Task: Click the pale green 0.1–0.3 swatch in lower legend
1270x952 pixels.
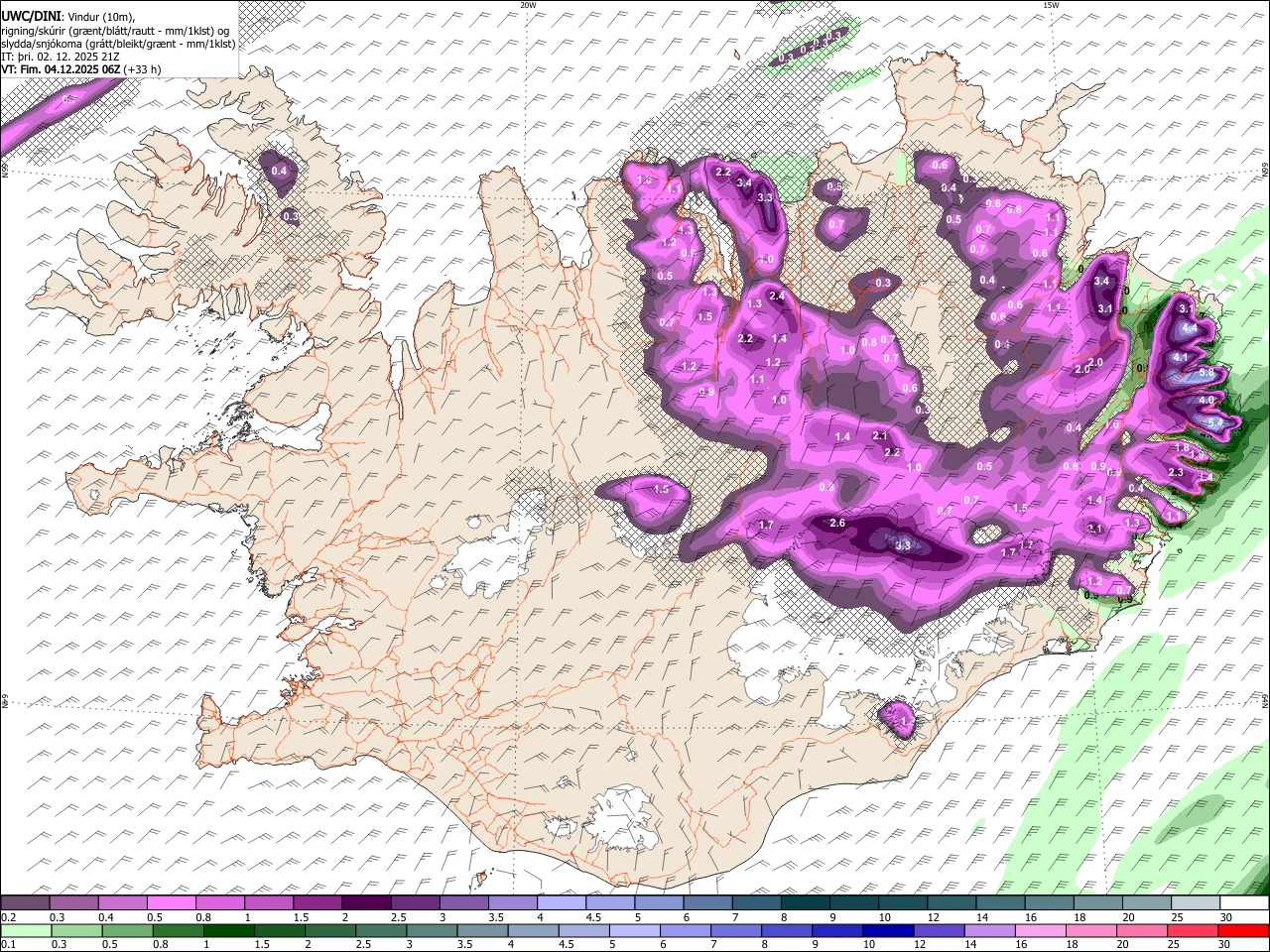Action: point(26,930)
